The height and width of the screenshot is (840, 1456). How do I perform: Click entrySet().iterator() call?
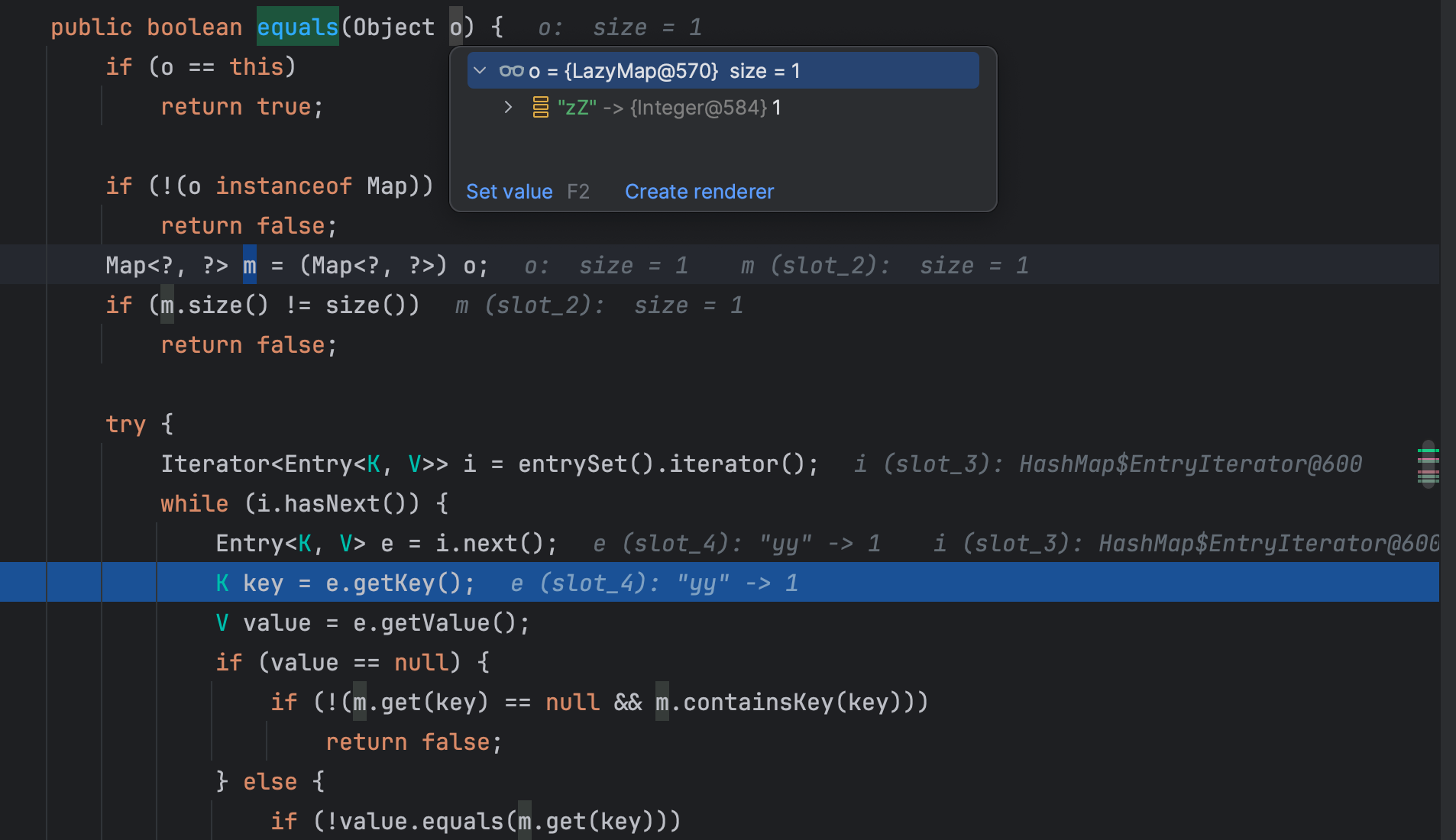tap(661, 464)
